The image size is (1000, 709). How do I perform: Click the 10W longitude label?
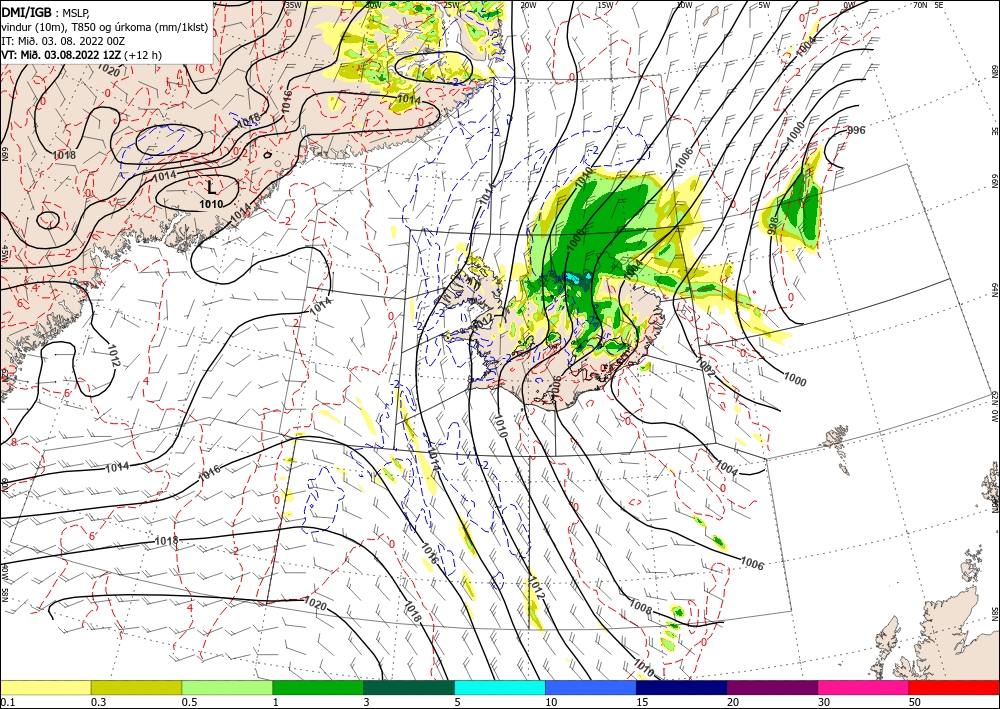(684, 5)
